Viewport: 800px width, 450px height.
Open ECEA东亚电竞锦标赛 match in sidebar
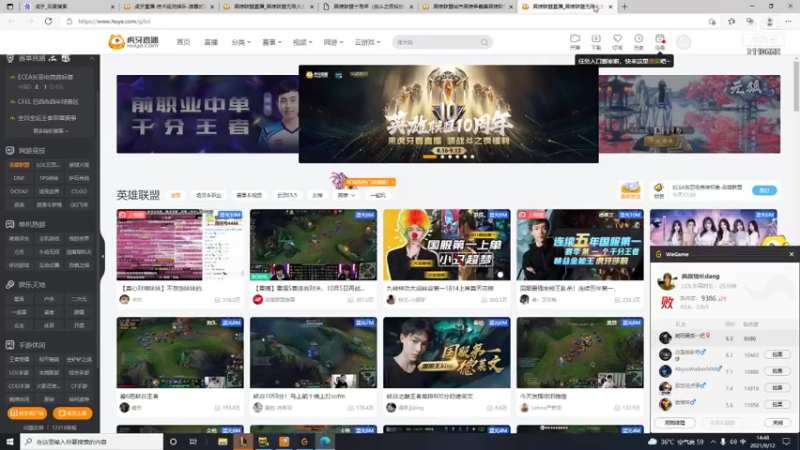[x=45, y=77]
